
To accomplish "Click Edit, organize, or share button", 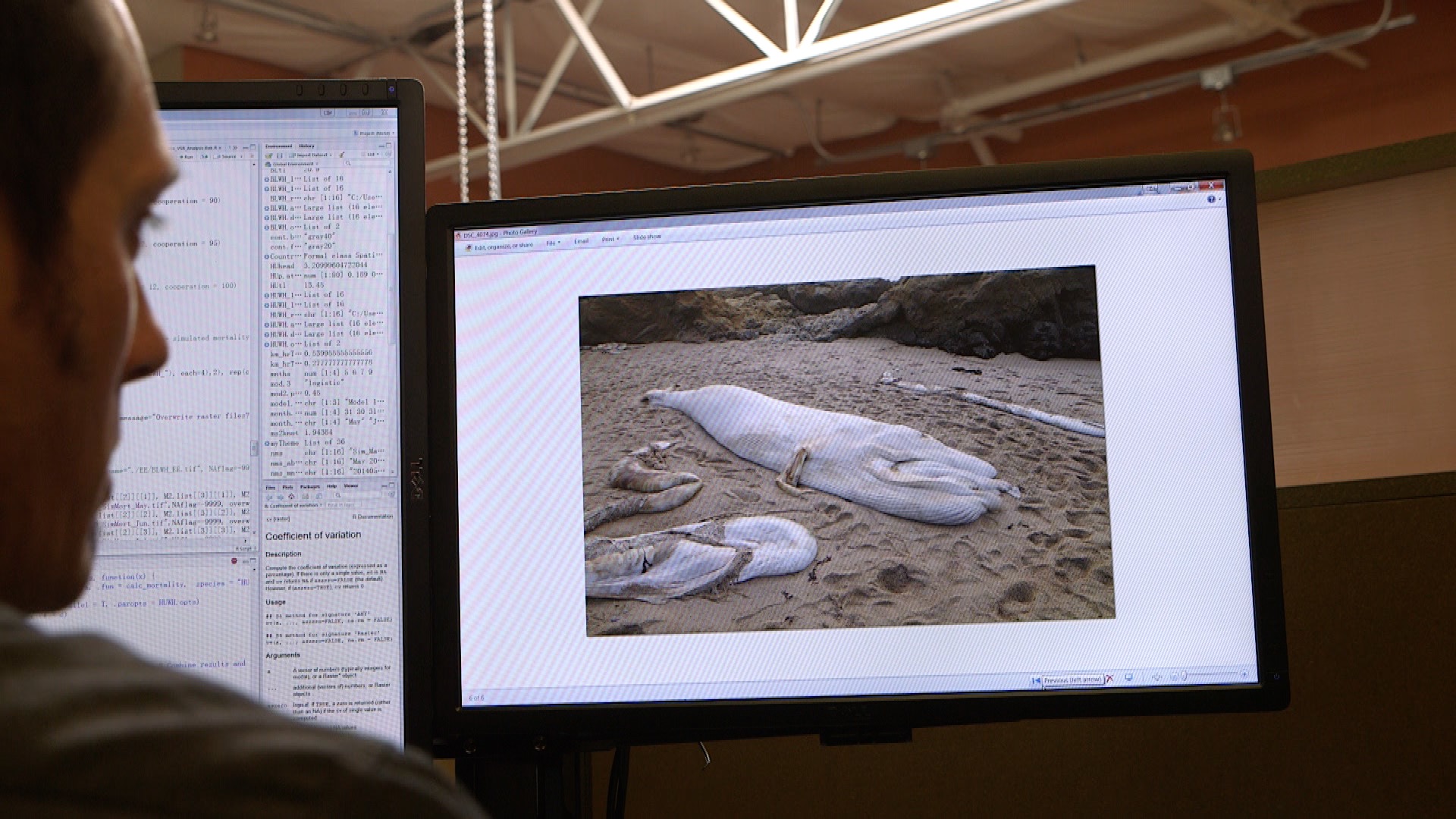I will [x=498, y=246].
